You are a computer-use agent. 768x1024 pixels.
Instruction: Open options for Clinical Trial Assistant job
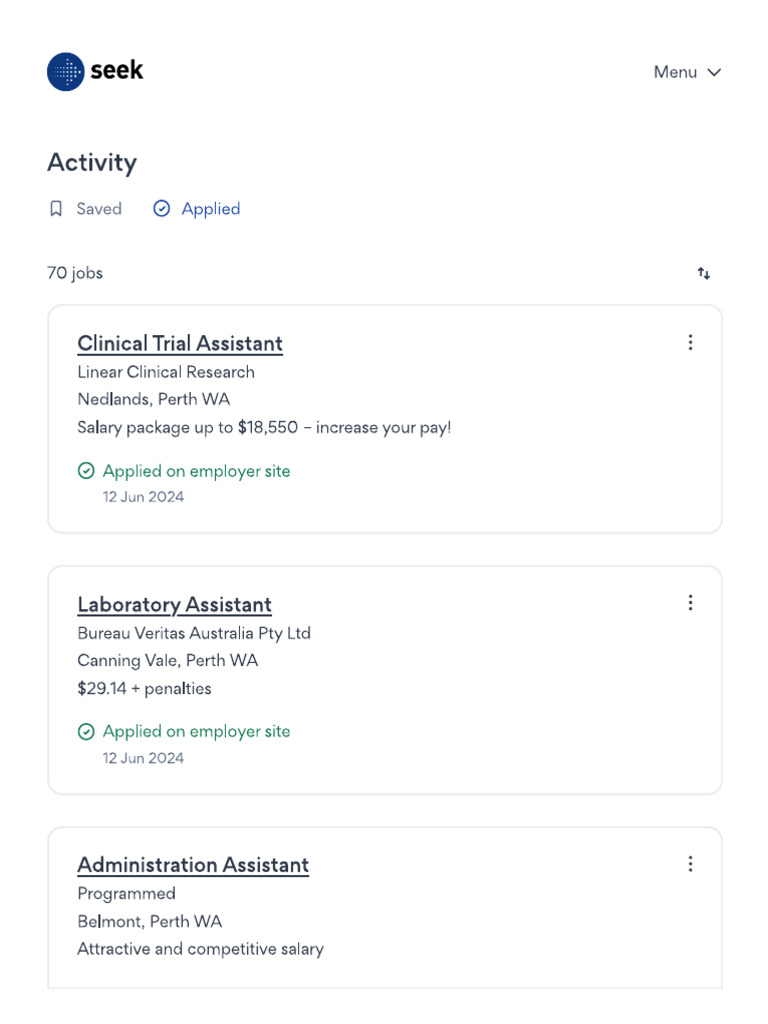click(x=690, y=343)
